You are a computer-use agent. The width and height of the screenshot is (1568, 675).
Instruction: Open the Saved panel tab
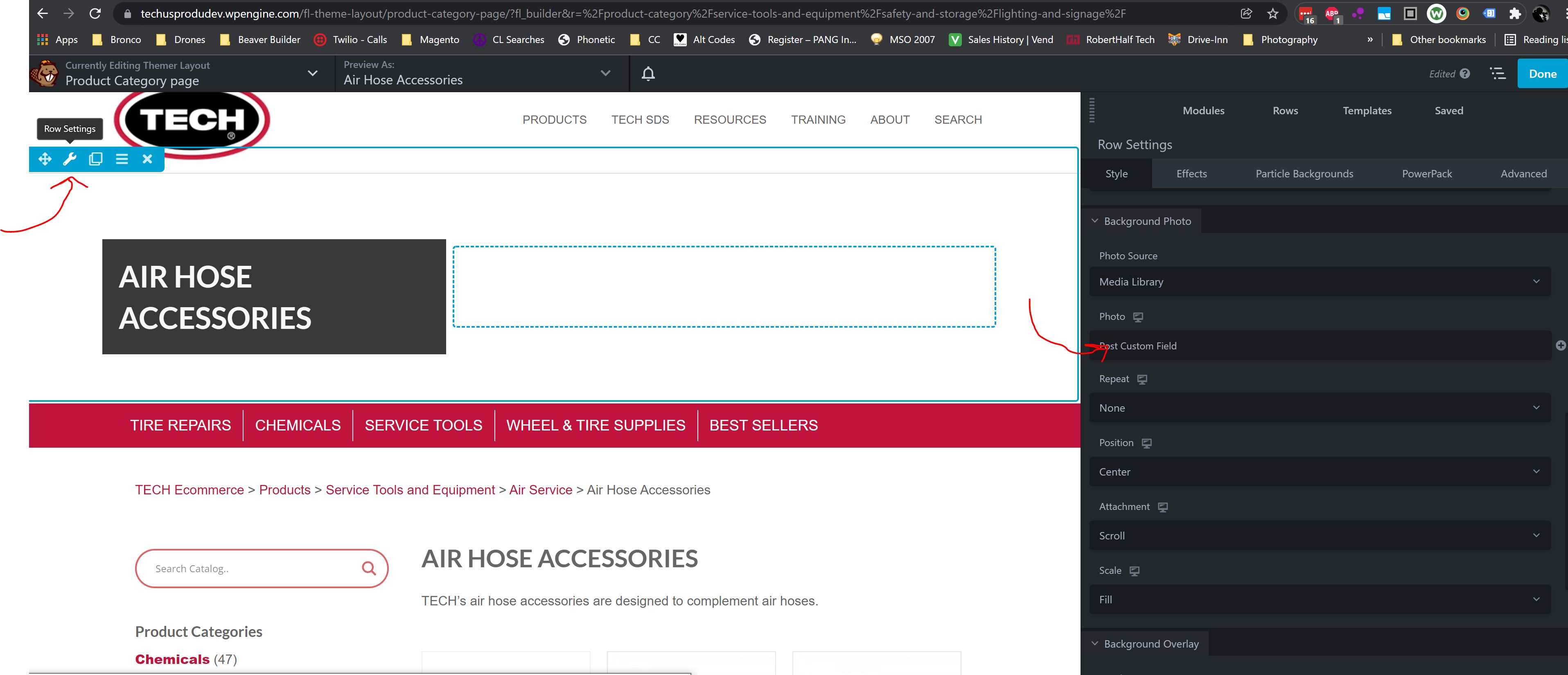click(x=1449, y=110)
